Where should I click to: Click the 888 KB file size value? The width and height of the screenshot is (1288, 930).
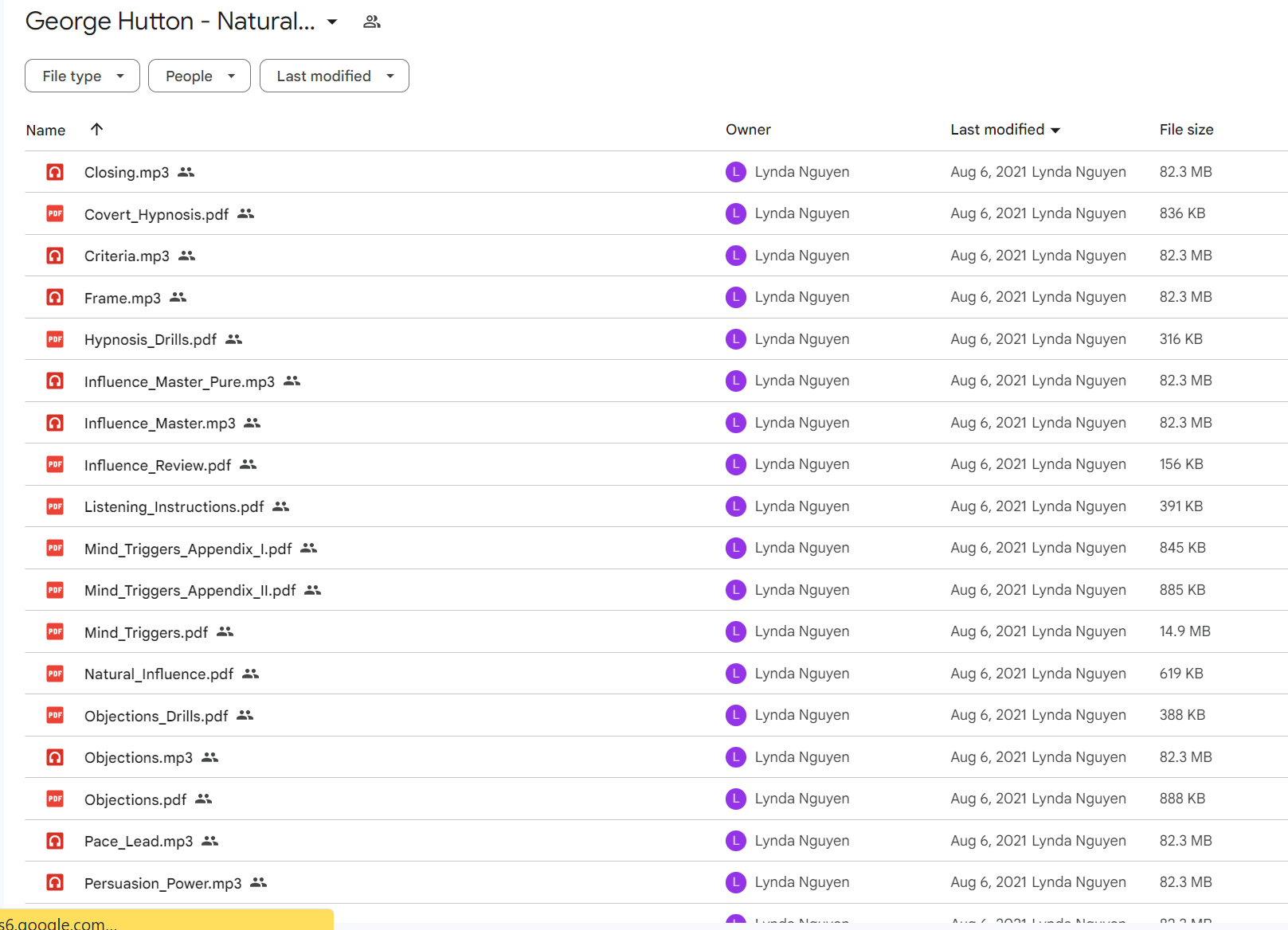pos(1182,799)
